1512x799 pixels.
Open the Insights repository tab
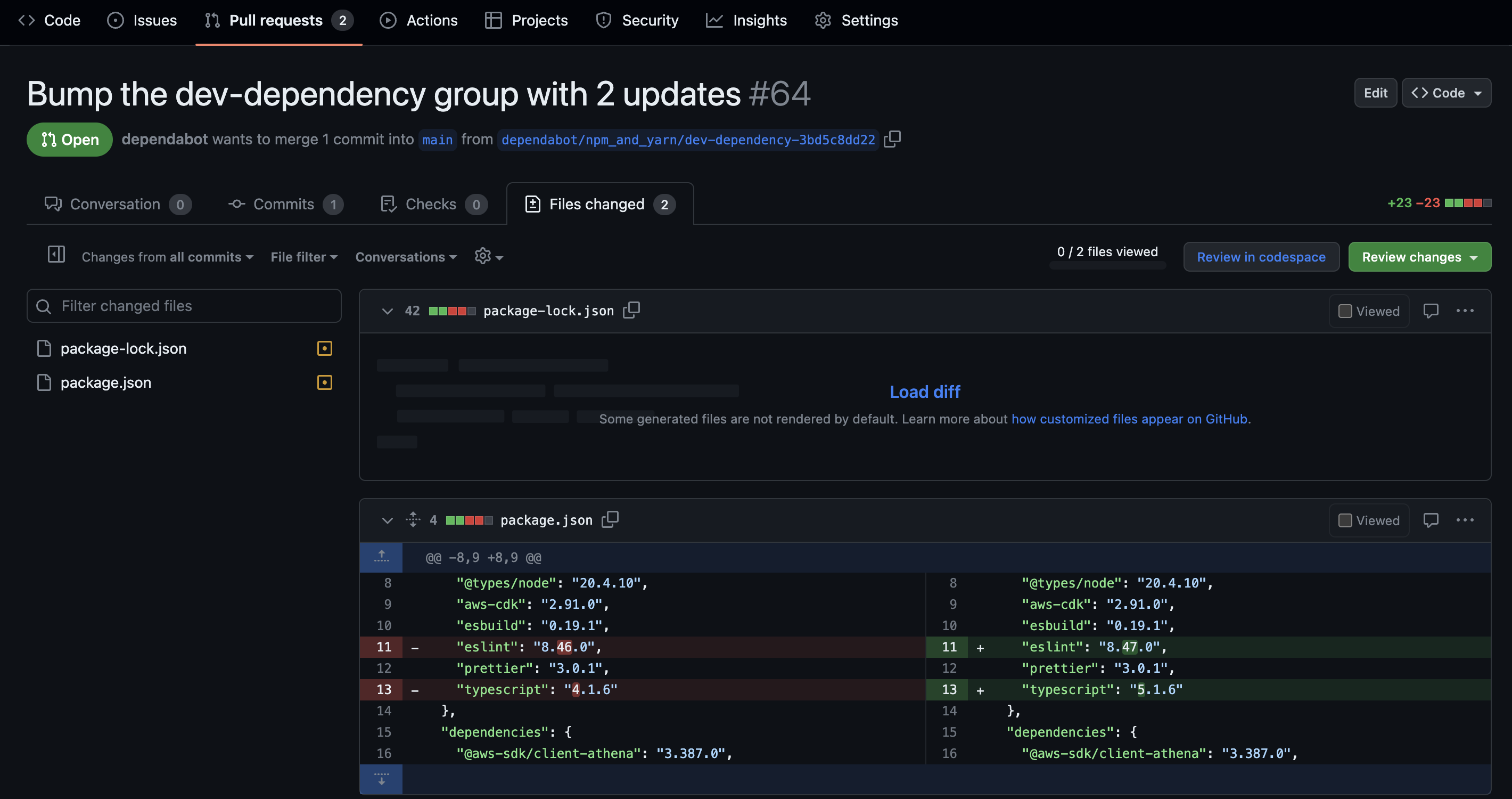[746, 20]
